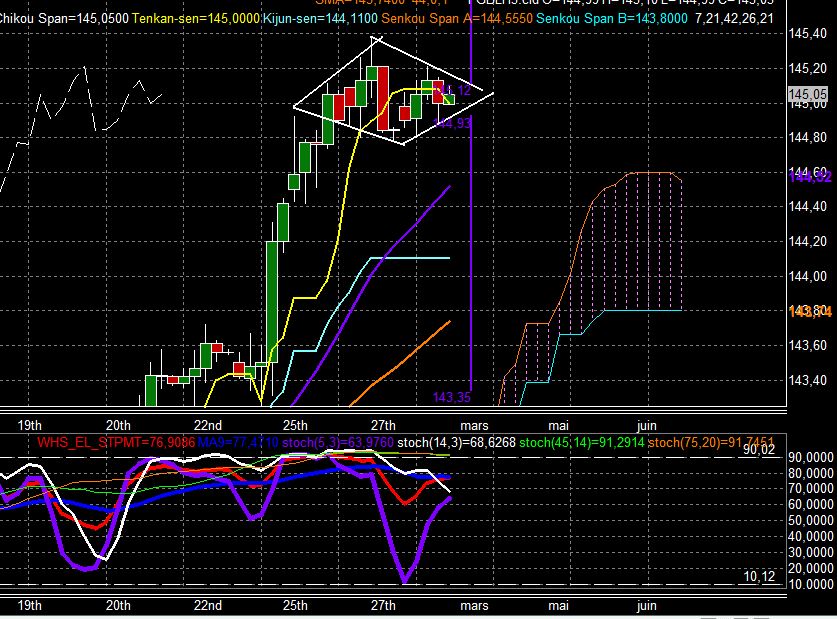Click the Senkou Span B=143,8000 label

612,19
